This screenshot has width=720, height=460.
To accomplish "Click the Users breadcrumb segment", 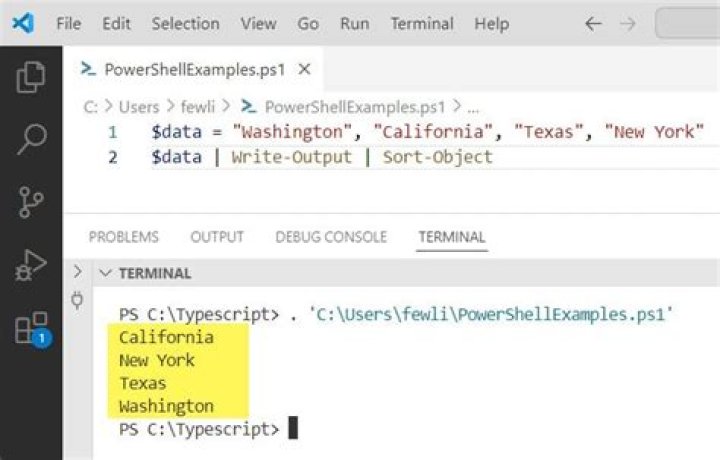I will click(139, 107).
